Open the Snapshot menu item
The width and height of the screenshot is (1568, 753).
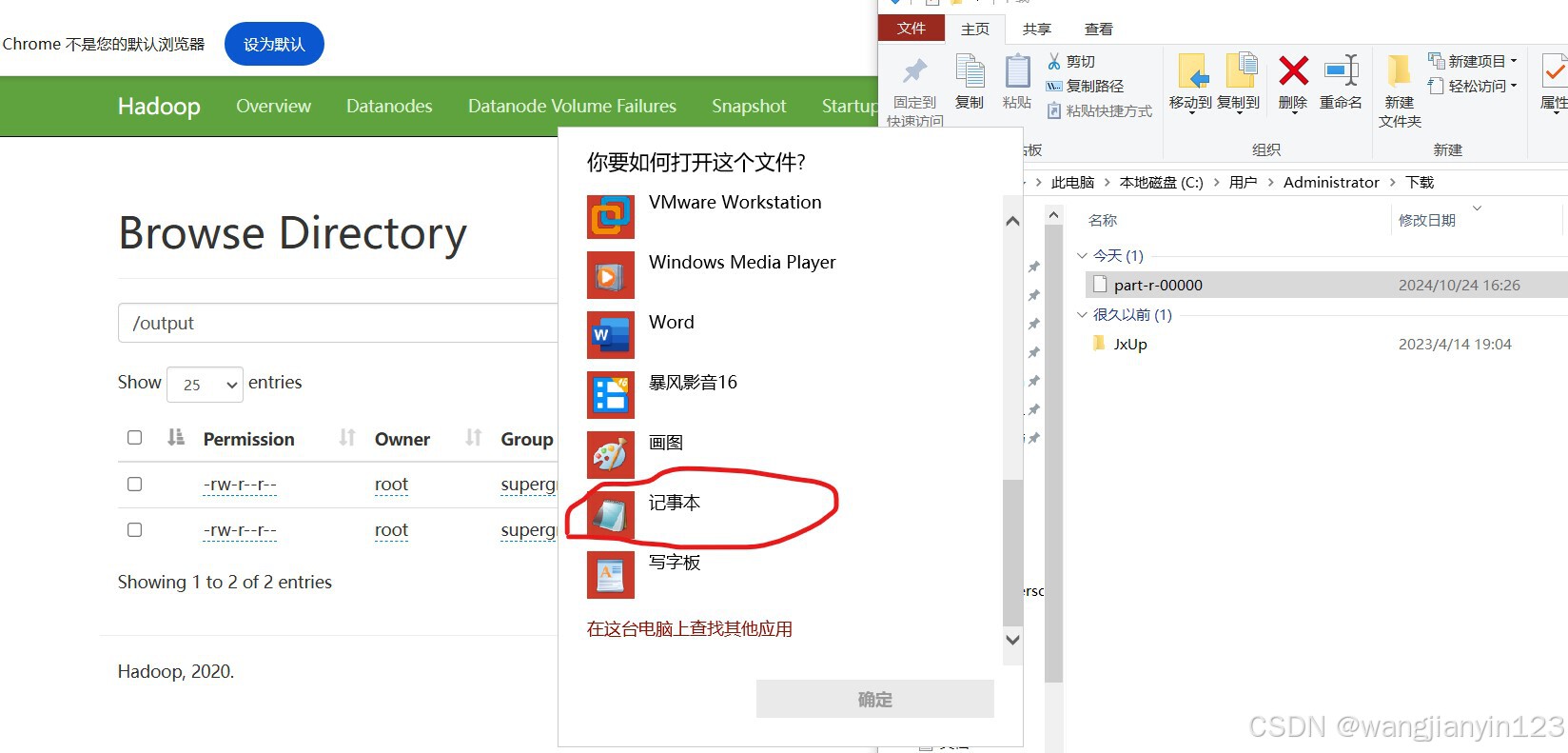(x=749, y=106)
